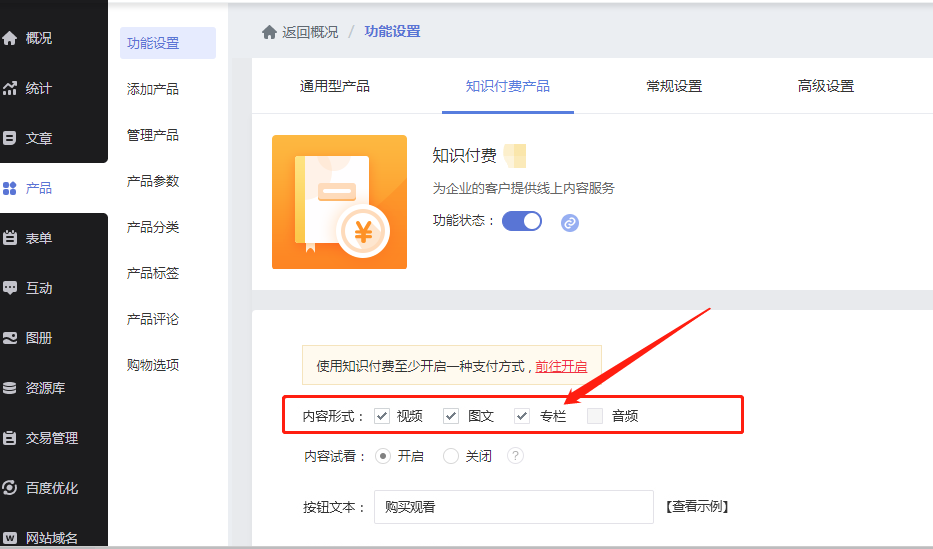This screenshot has width=933, height=549.
Task: Open 资源库 database icon
Action: 10,388
